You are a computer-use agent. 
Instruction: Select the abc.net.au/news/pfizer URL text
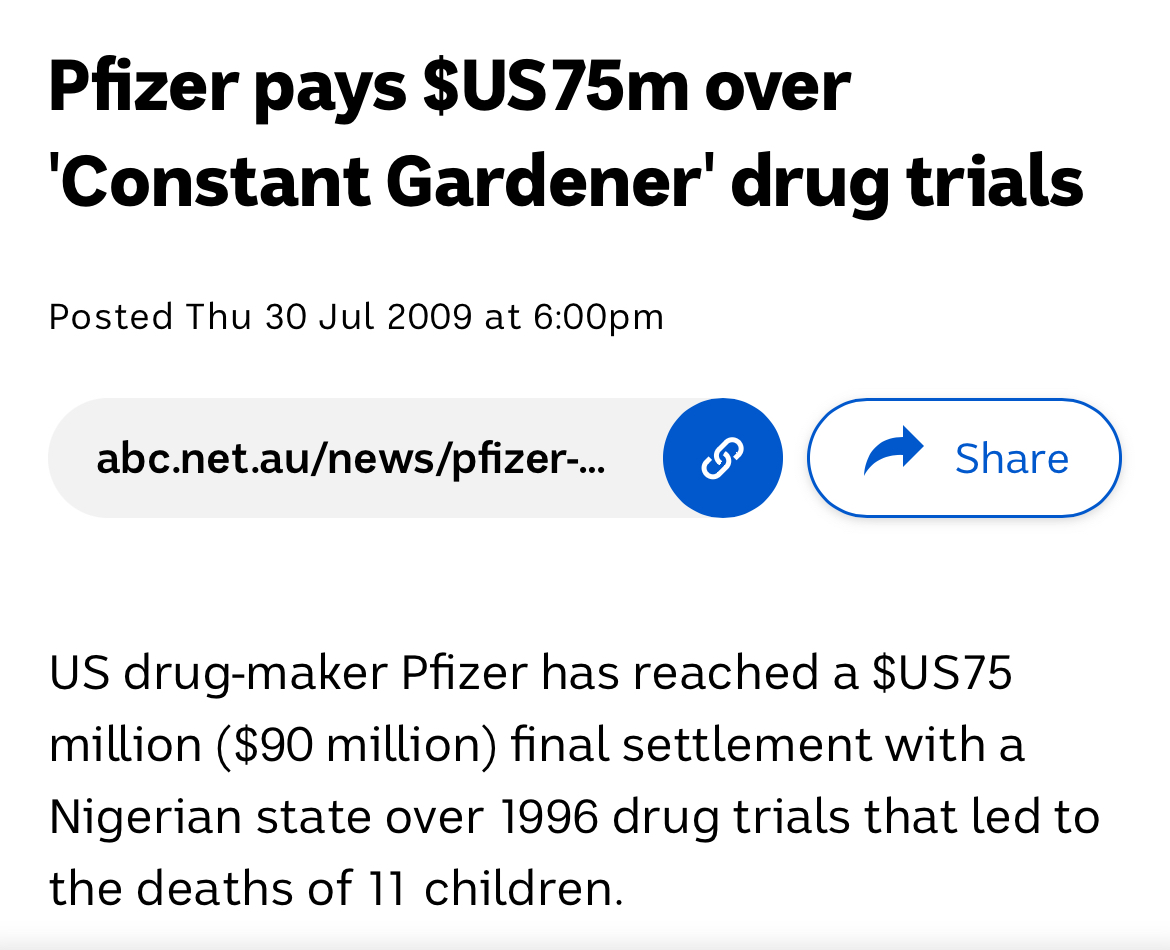point(350,459)
